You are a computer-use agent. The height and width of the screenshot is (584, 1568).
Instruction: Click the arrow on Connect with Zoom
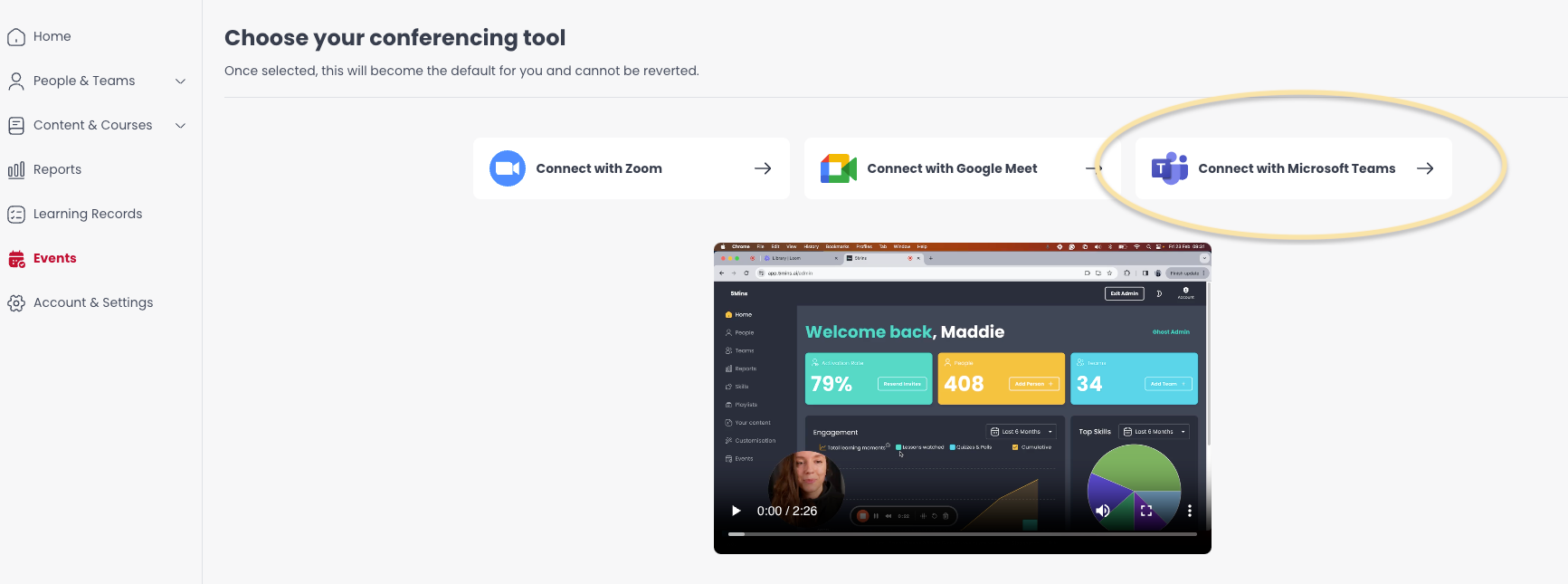pos(763,168)
